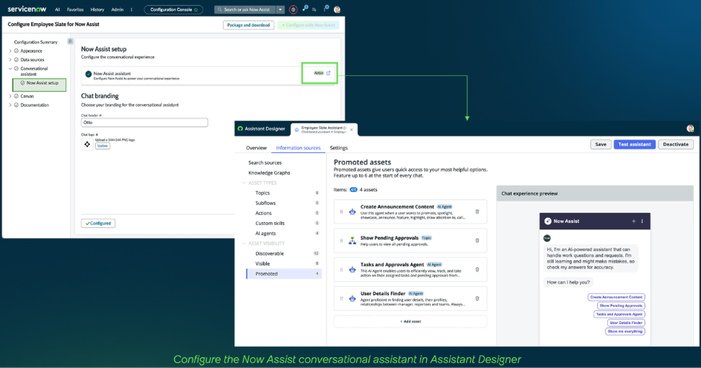Open the user avatar in ServiceNow header
701x368 pixels.
[x=337, y=9]
